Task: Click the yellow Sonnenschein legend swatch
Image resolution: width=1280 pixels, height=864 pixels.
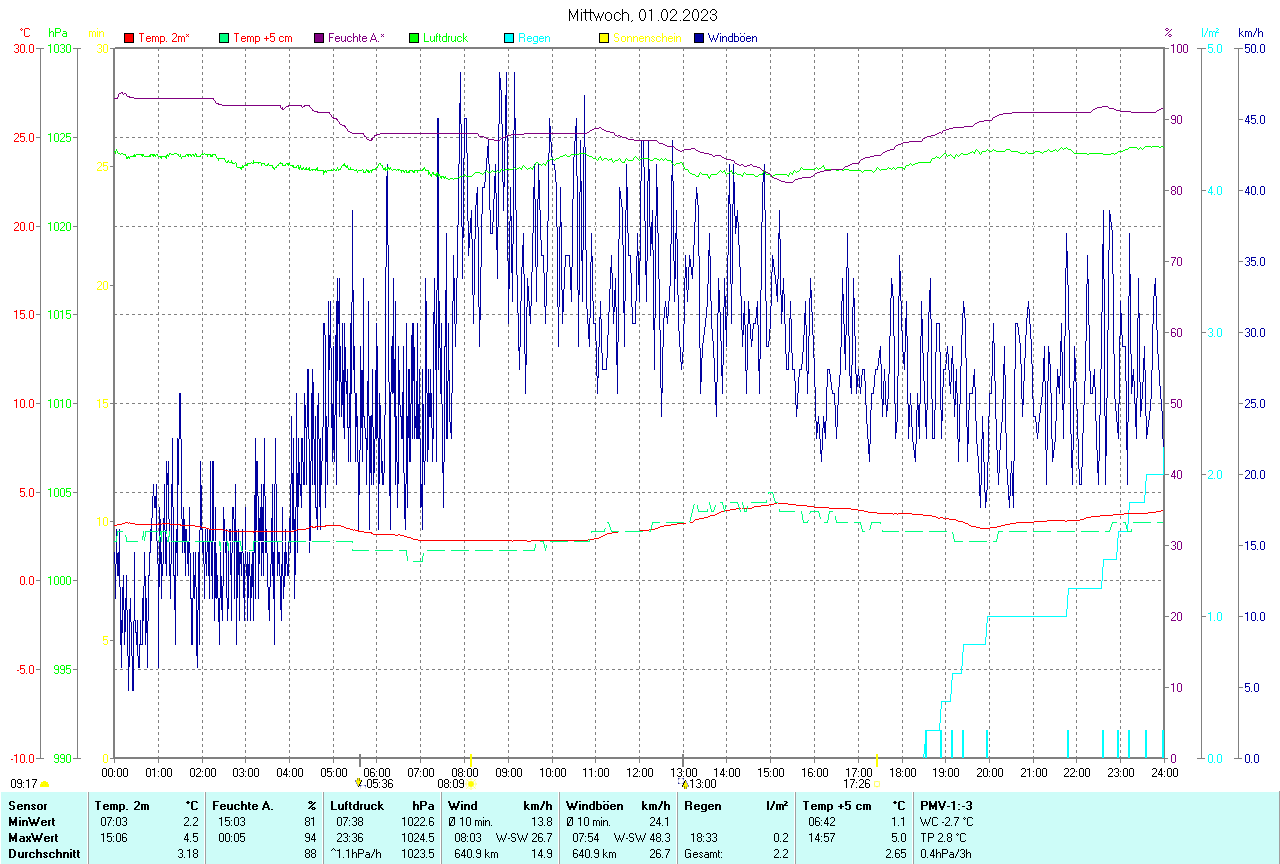Action: coord(604,38)
